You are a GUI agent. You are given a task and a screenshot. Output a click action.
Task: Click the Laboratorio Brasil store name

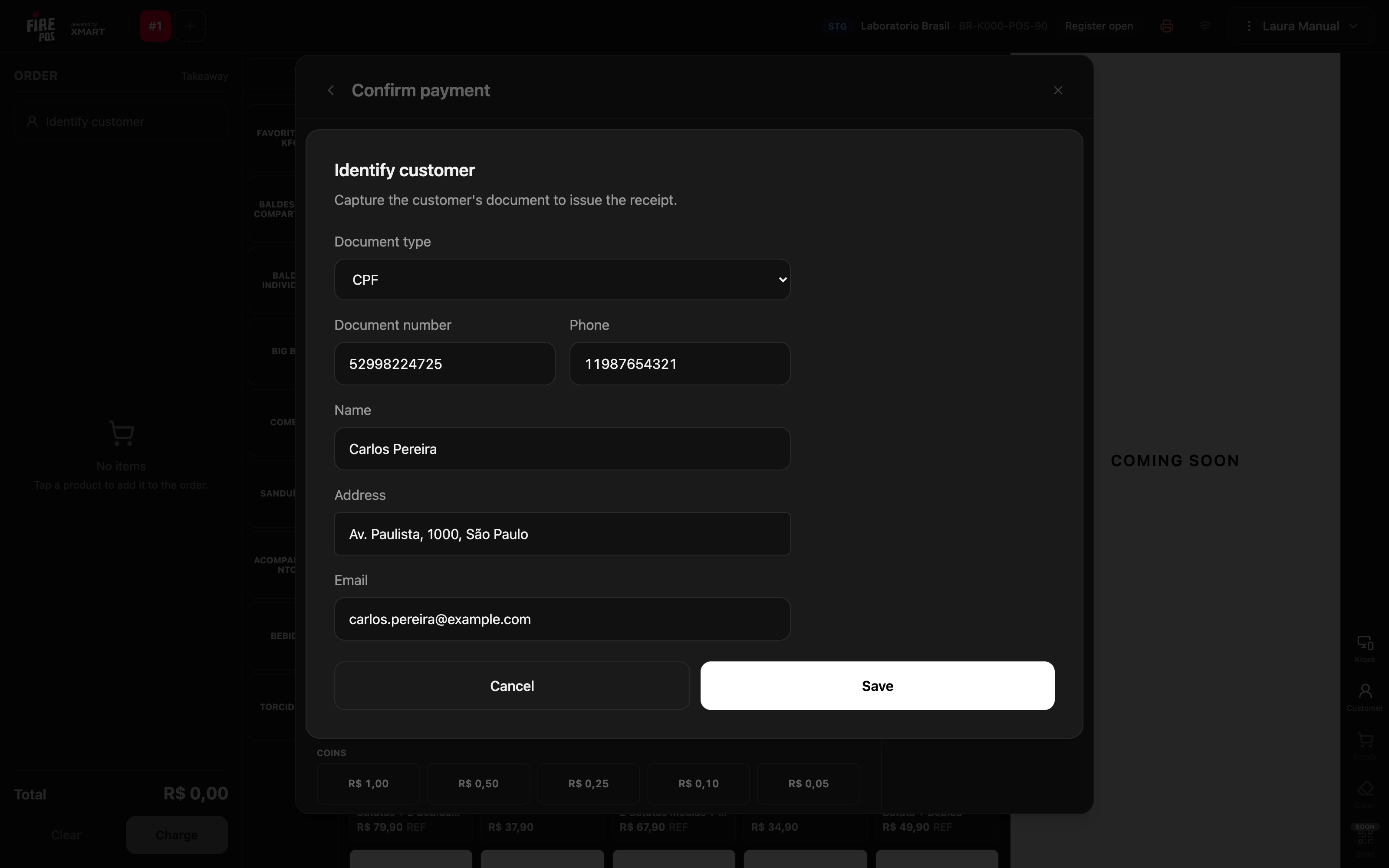(905, 26)
